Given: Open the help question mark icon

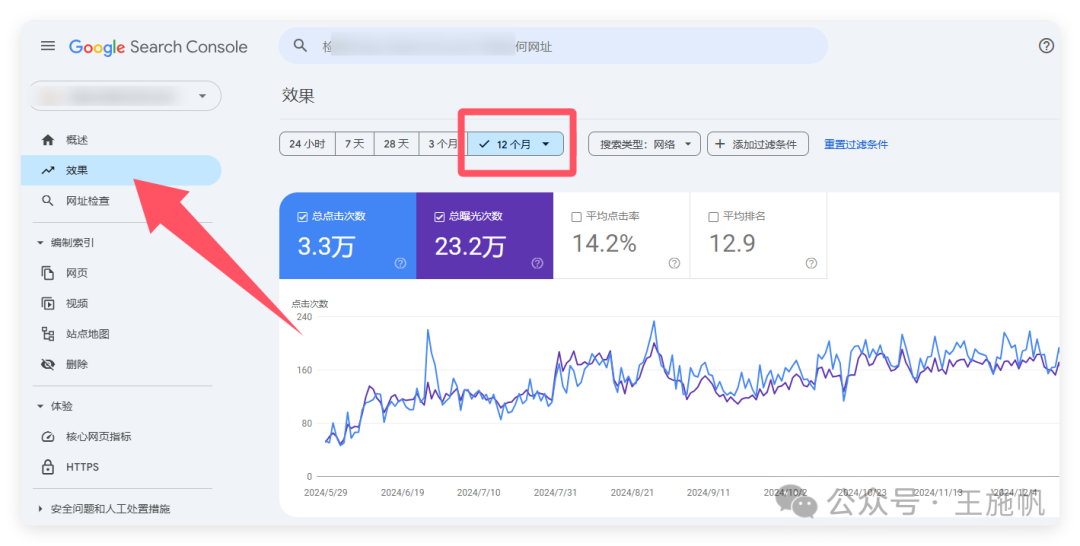Looking at the screenshot, I should click(1046, 45).
